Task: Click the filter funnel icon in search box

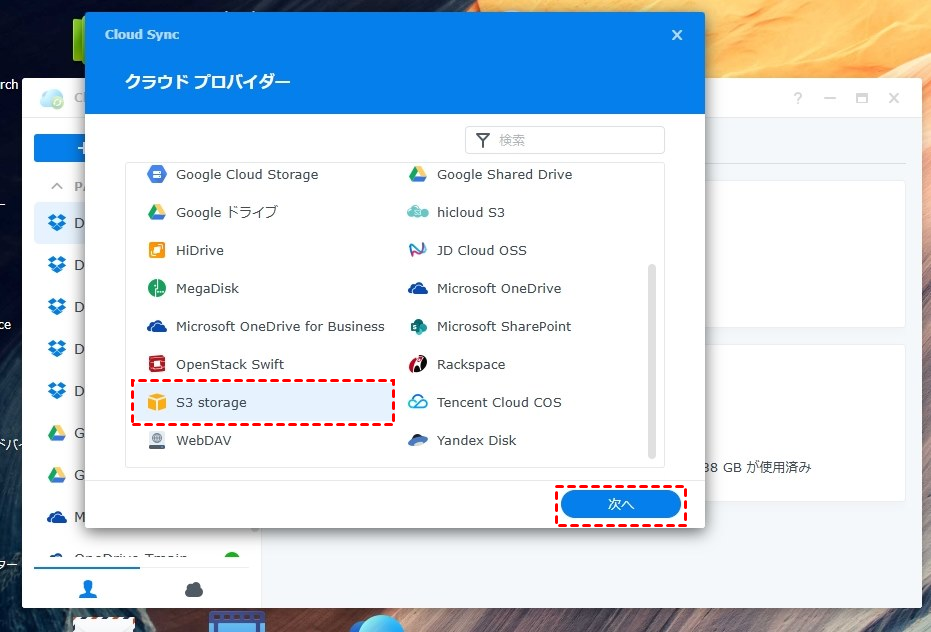Action: click(483, 140)
